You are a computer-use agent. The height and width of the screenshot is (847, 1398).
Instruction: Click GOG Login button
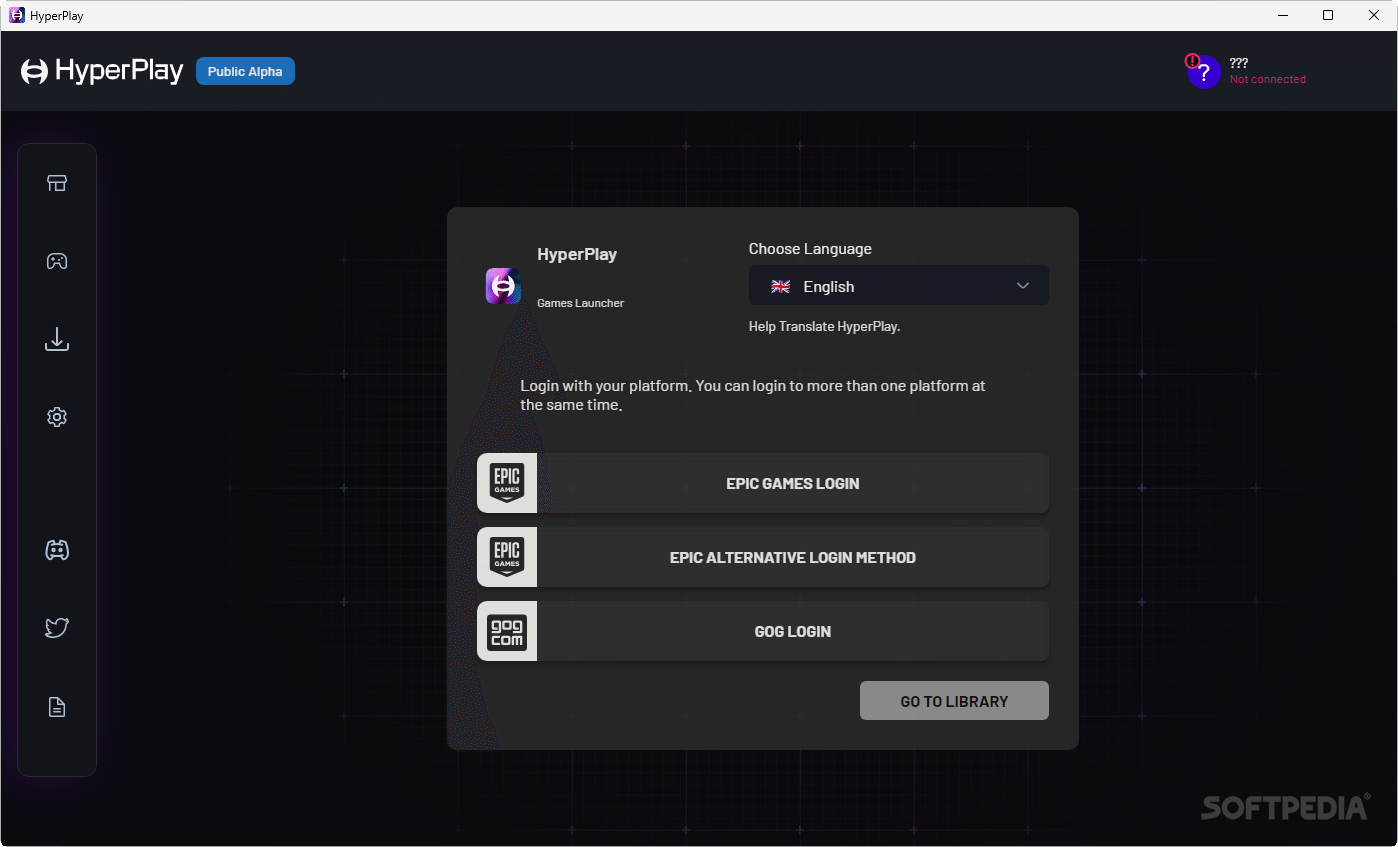pyautogui.click(x=763, y=631)
